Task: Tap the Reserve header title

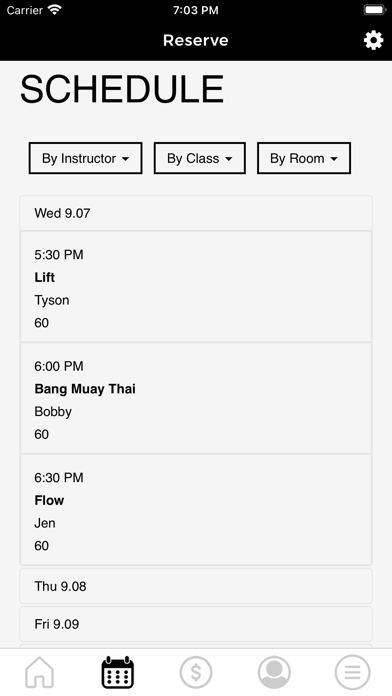Action: click(x=196, y=40)
